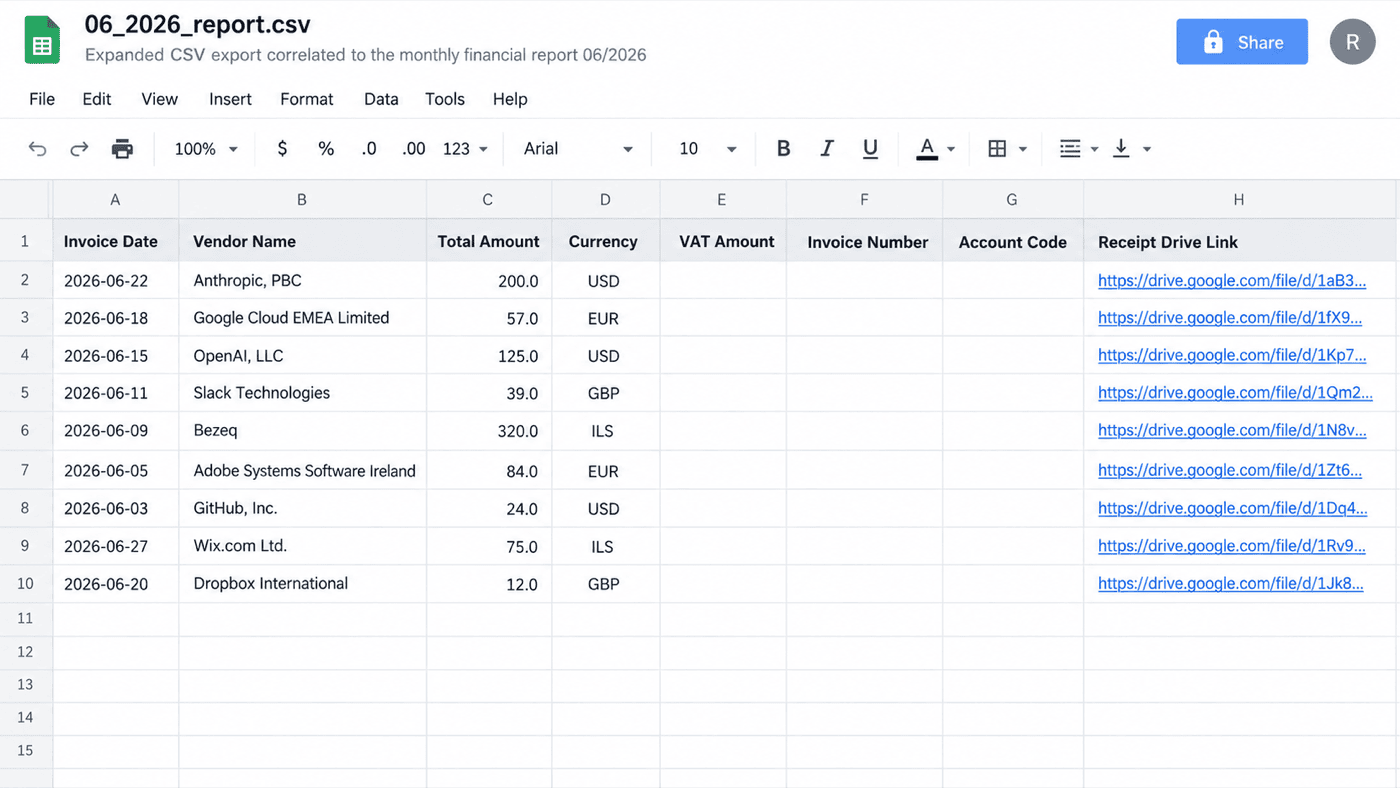Click the green Sheets logo icon

pyautogui.click(x=42, y=41)
